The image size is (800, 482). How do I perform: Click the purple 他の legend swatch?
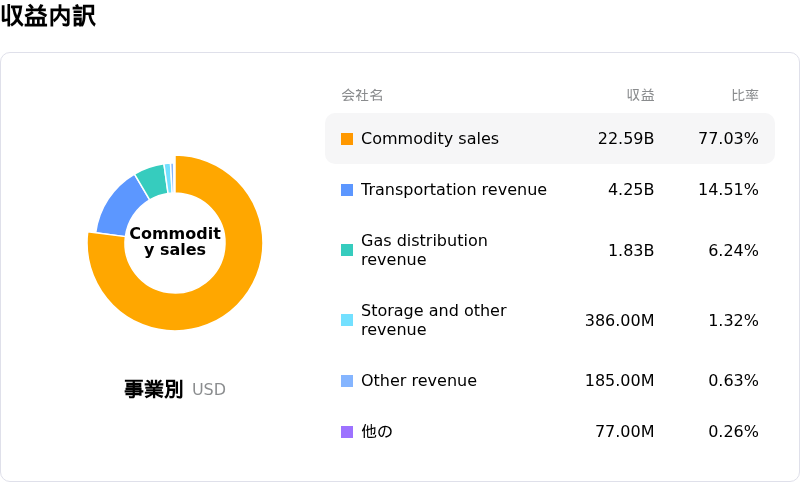coord(347,432)
